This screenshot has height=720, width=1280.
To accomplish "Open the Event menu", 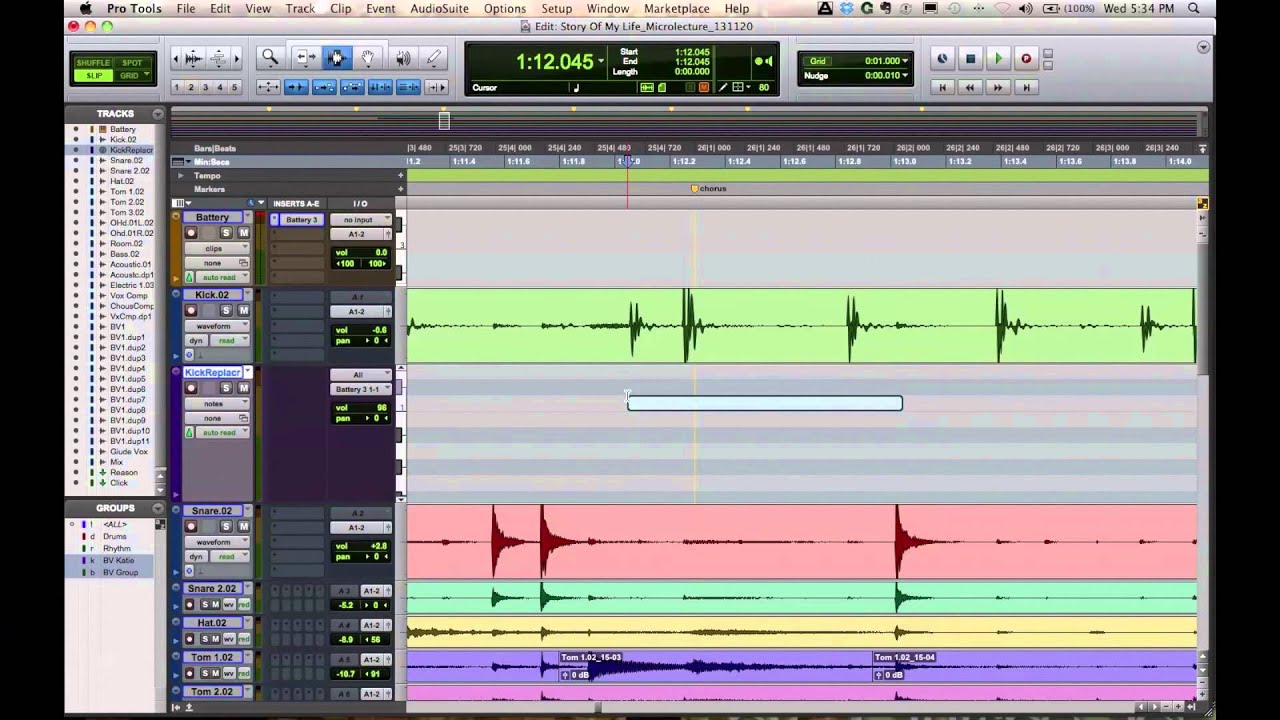I will pos(380,8).
